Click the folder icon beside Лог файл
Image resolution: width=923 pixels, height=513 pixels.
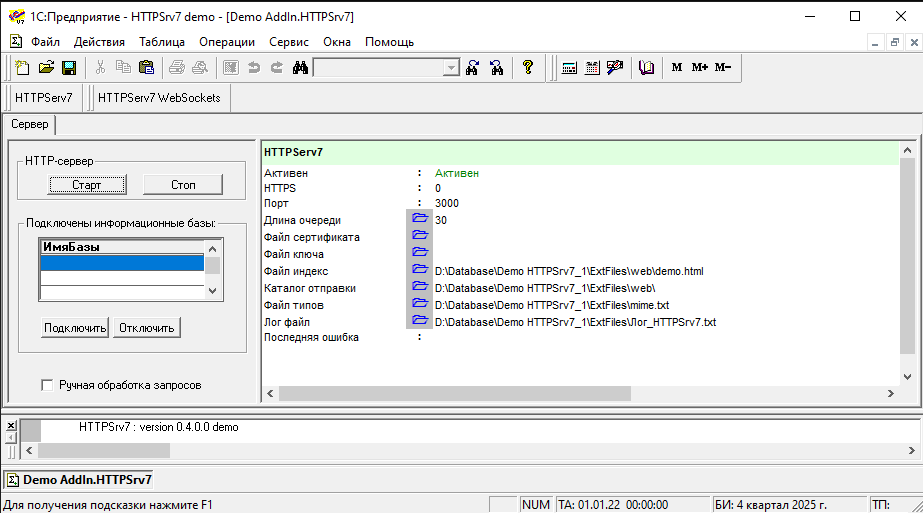420,321
